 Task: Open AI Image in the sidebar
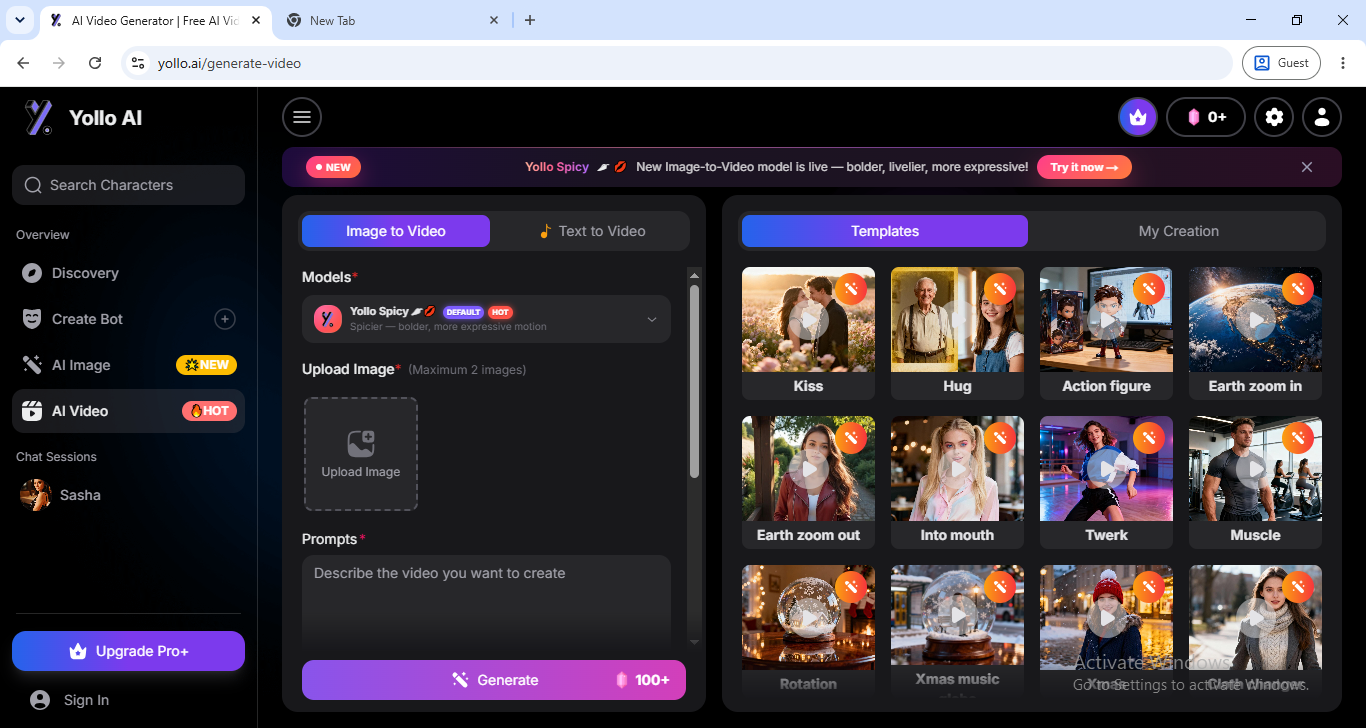click(128, 365)
